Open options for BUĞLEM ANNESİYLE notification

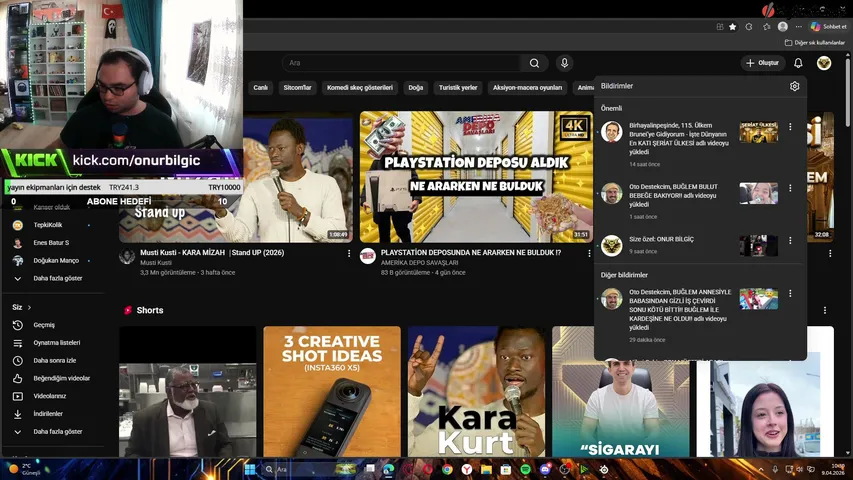coord(790,293)
